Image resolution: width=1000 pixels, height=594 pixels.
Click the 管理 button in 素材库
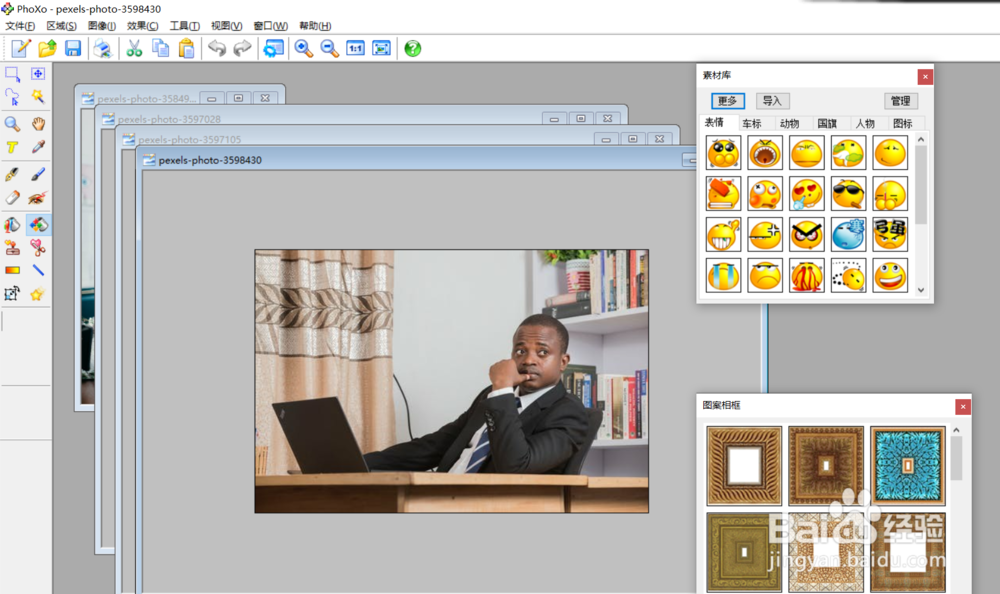[x=901, y=101]
